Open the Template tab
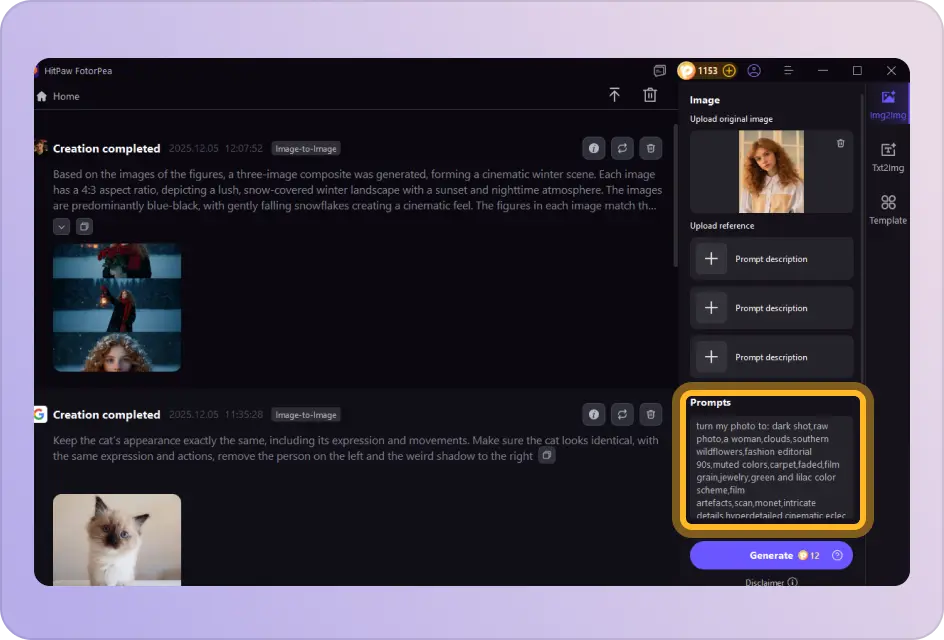The image size is (944, 640). [887, 209]
